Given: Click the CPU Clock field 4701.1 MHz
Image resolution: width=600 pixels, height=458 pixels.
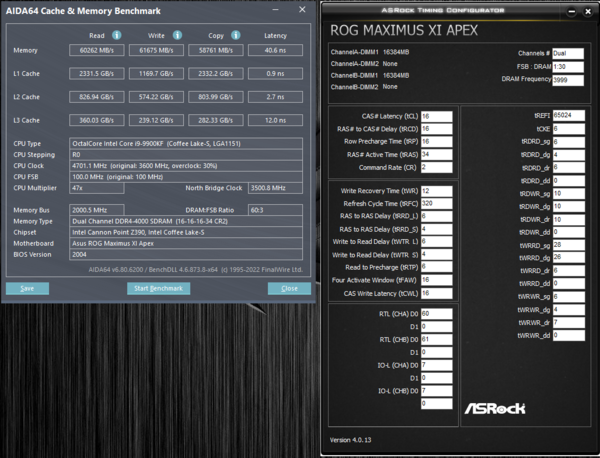Looking at the screenshot, I should 186,166.
